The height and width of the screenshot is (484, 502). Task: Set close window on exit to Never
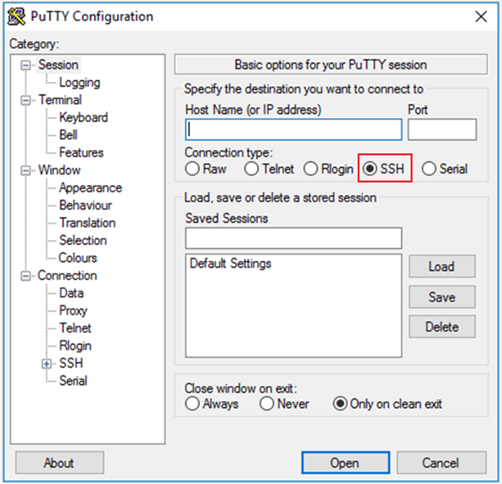(x=284, y=404)
